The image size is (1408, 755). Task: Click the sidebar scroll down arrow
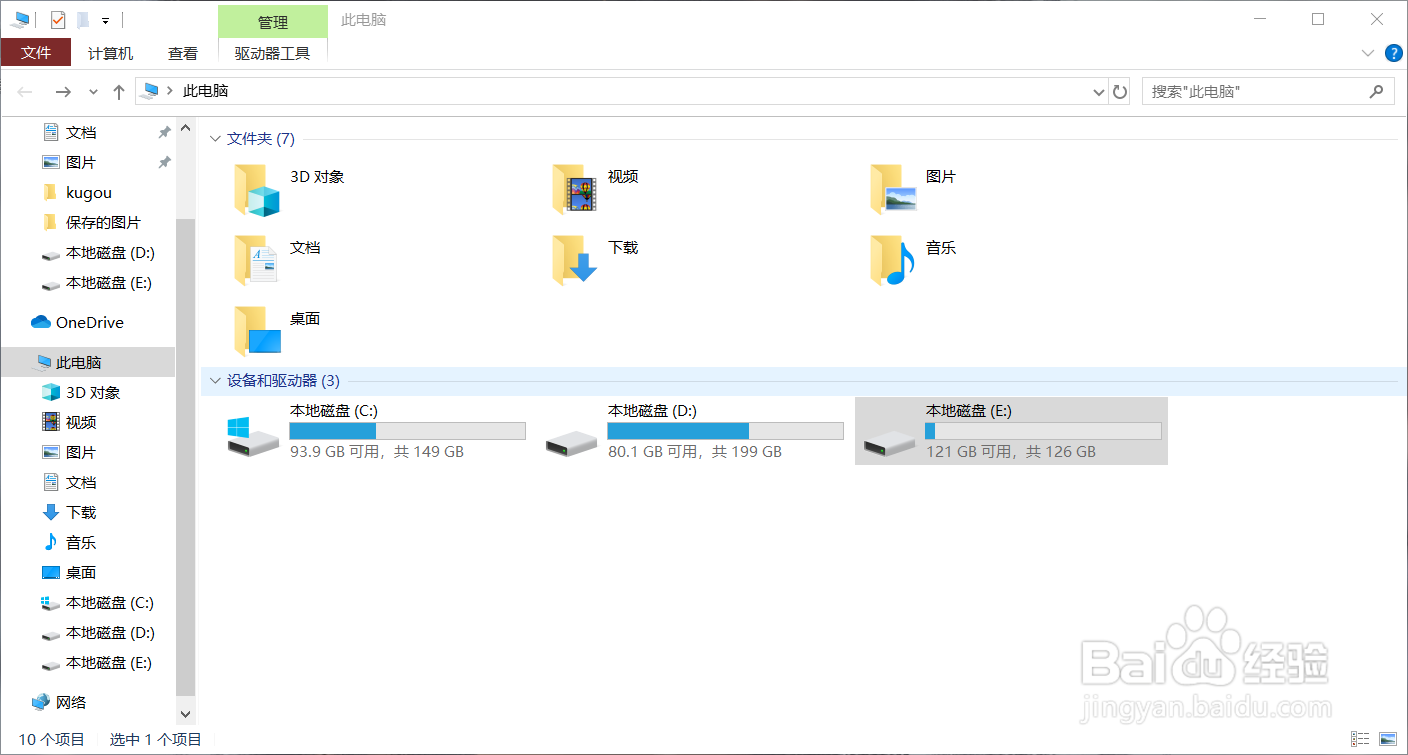click(185, 714)
